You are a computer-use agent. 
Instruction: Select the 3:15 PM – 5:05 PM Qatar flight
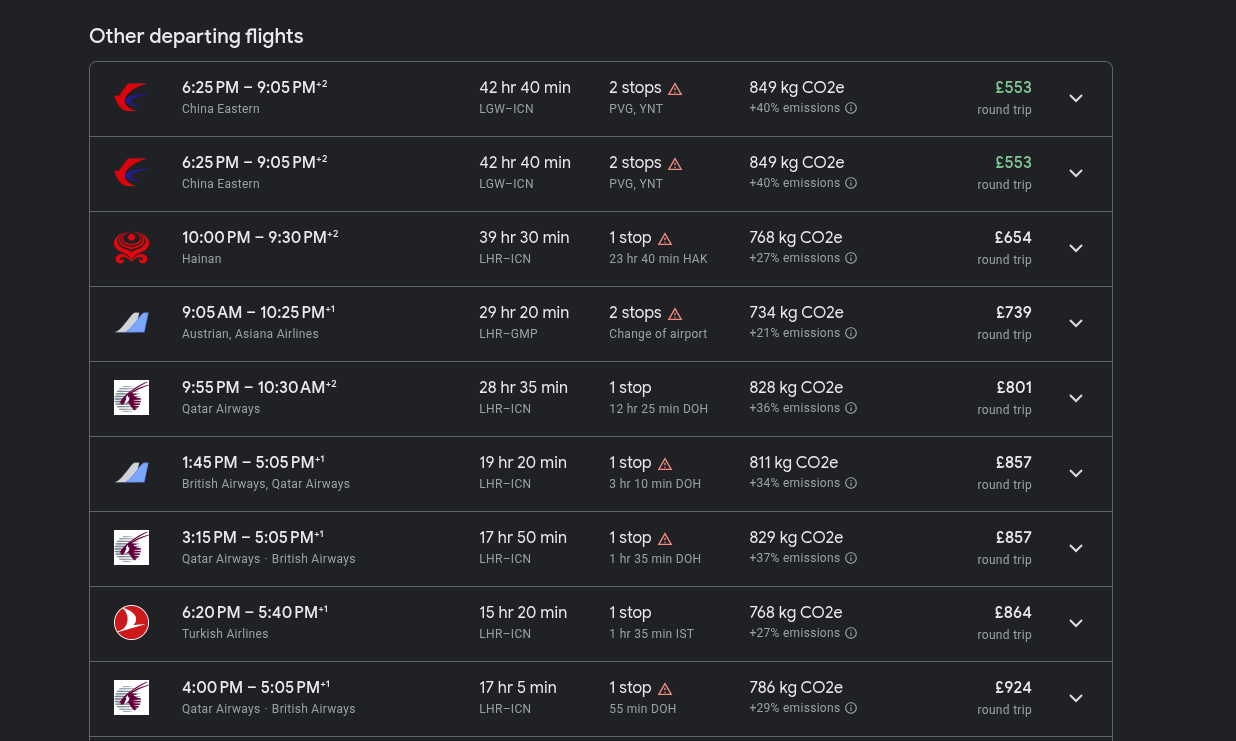pyautogui.click(x=601, y=549)
